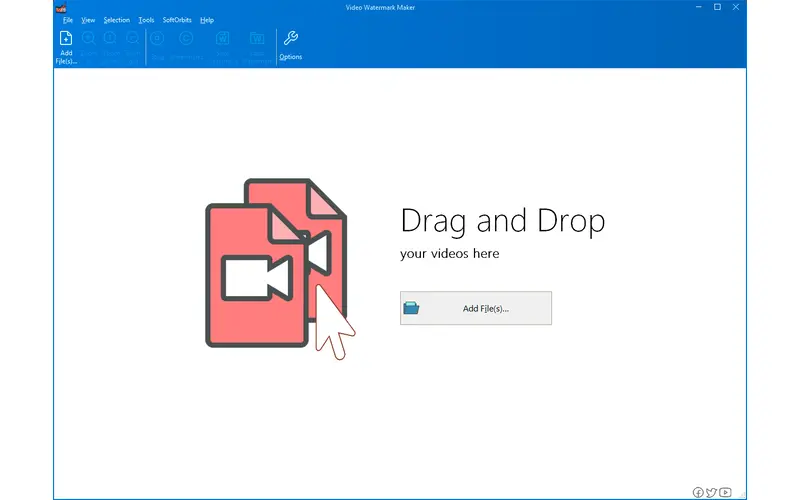Click the Add File(s) toolbar icon
800x500 pixels.
click(66, 47)
